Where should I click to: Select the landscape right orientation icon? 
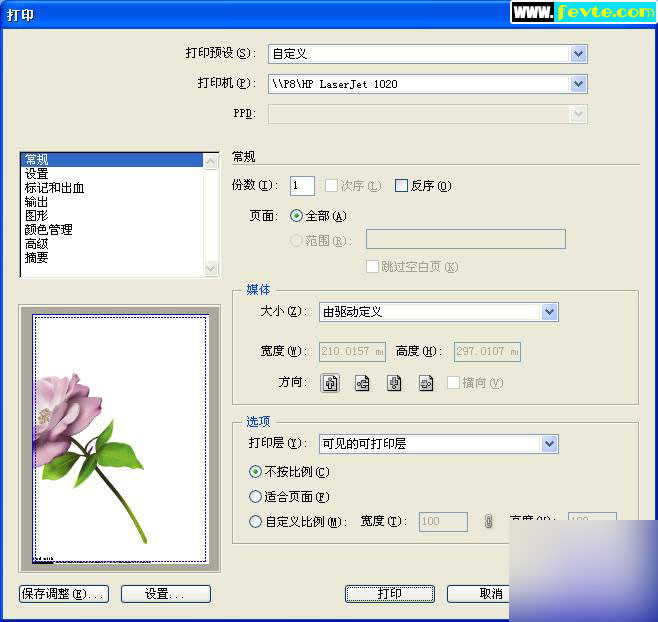(427, 382)
